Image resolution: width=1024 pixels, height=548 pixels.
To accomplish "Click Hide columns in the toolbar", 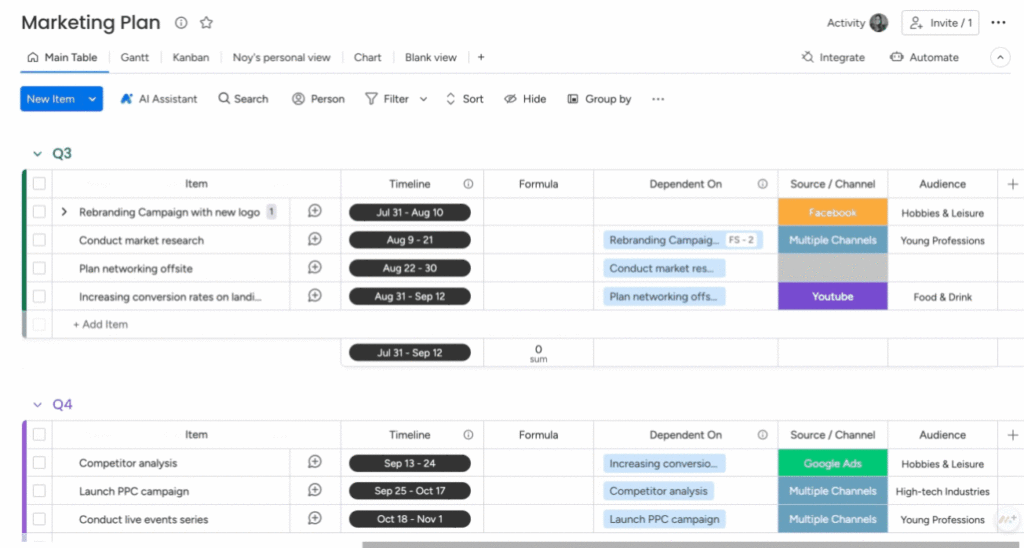I will point(525,99).
